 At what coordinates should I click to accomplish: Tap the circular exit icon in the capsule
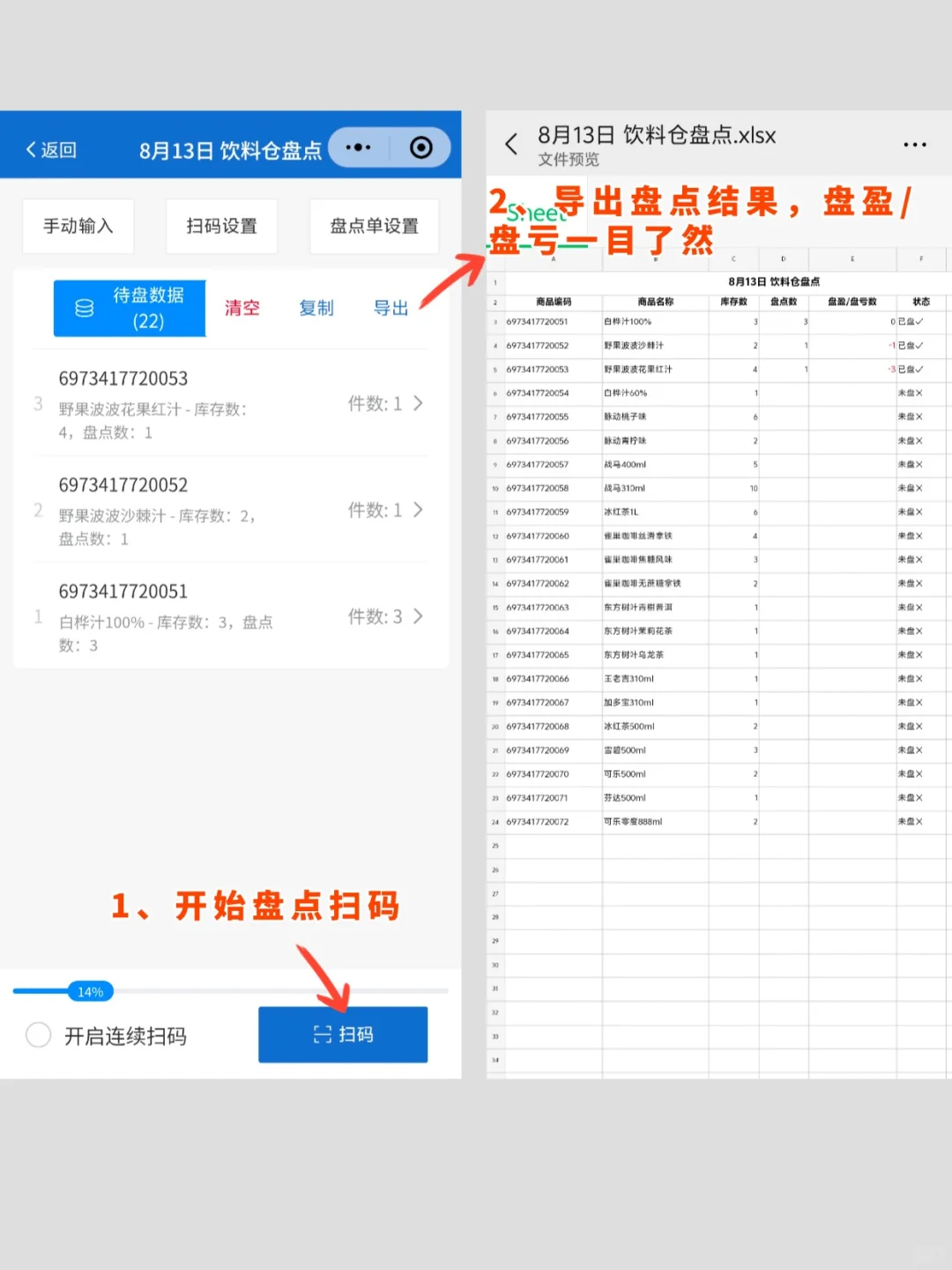tap(420, 147)
